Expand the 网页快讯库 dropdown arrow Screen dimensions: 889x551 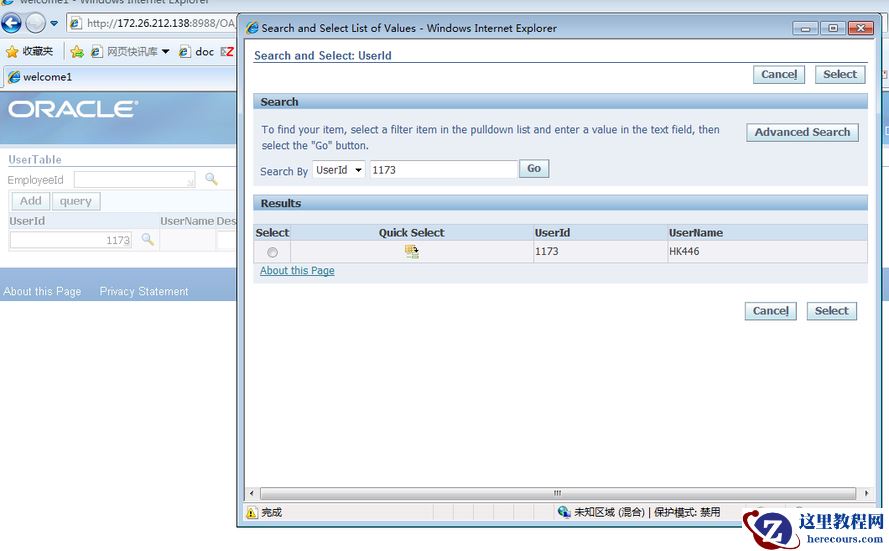tap(166, 52)
